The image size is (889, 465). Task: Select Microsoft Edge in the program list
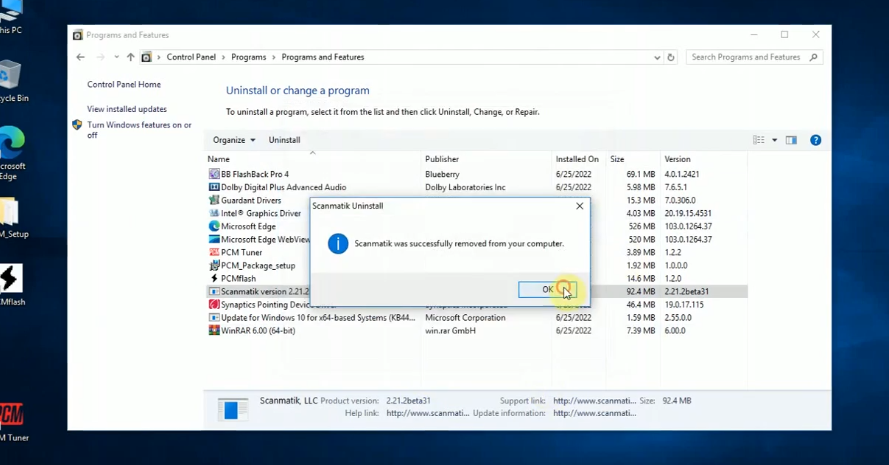248,226
